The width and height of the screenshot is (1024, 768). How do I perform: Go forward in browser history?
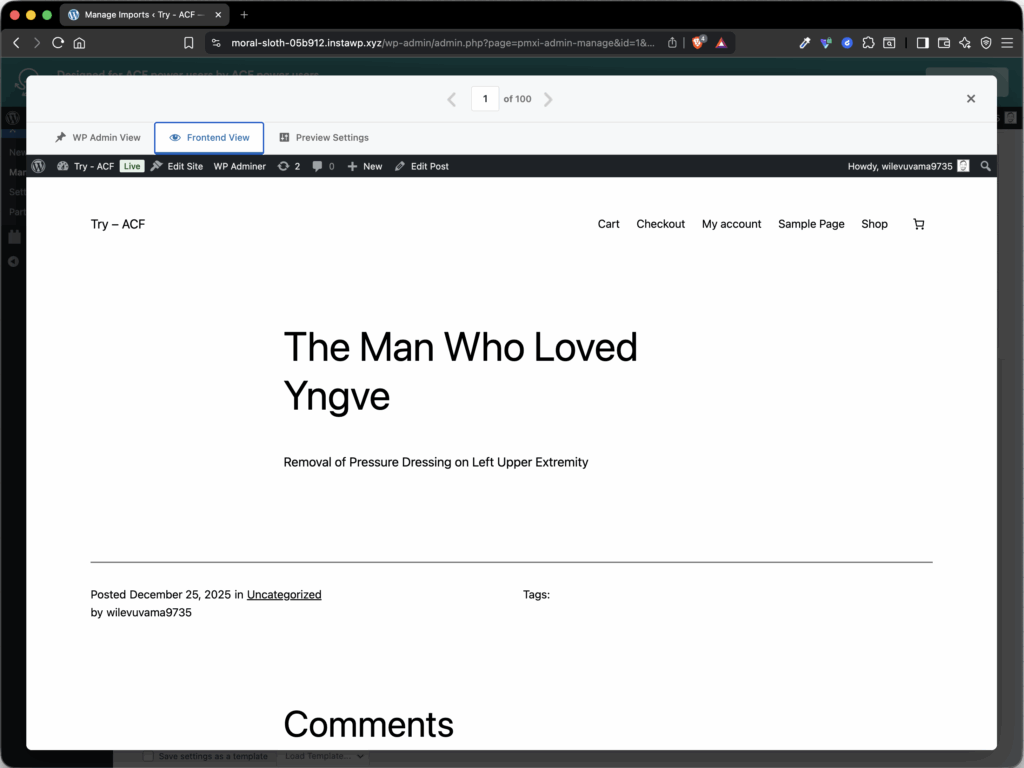[37, 43]
